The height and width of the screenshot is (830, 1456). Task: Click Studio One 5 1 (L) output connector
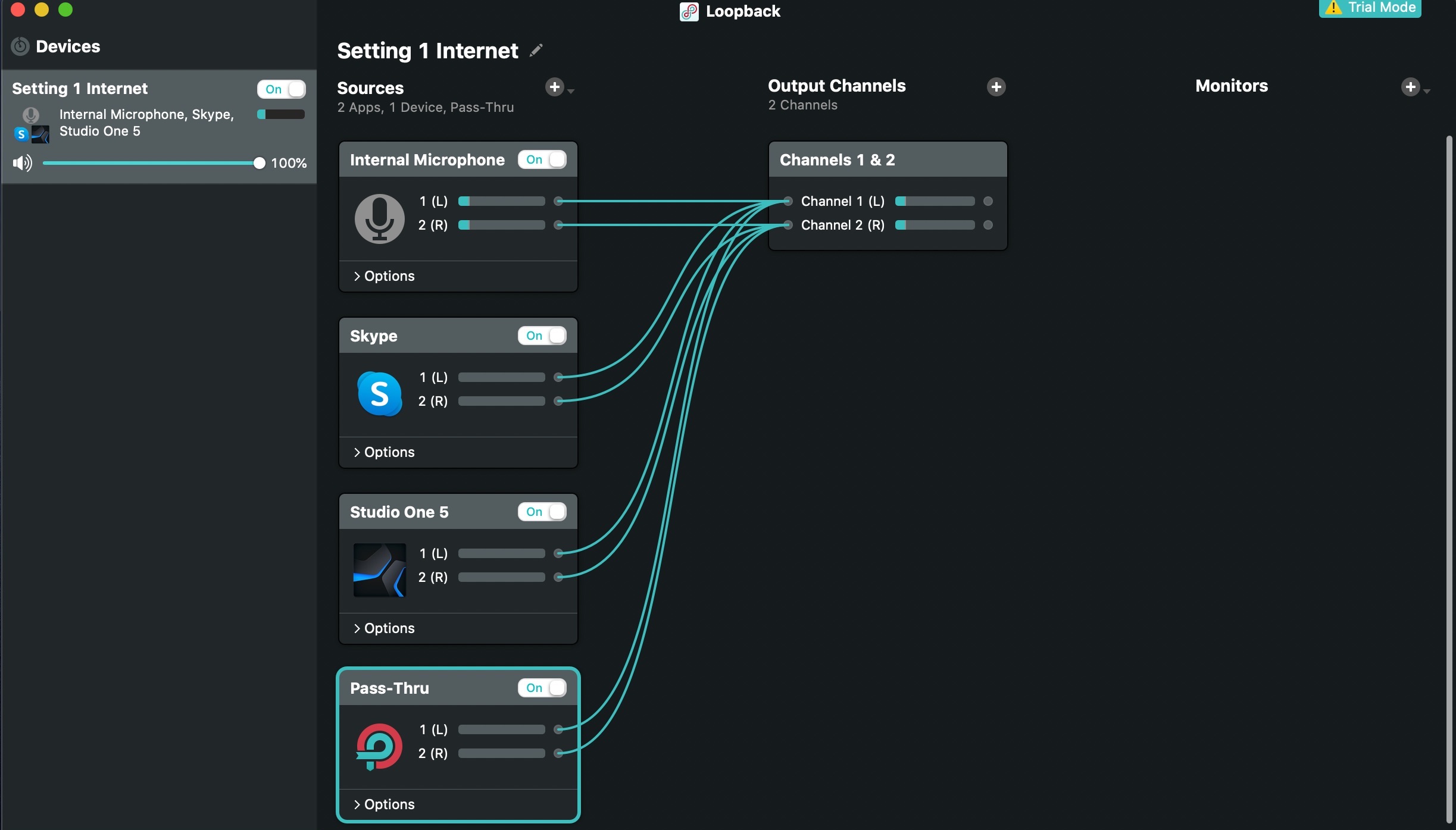click(x=558, y=553)
